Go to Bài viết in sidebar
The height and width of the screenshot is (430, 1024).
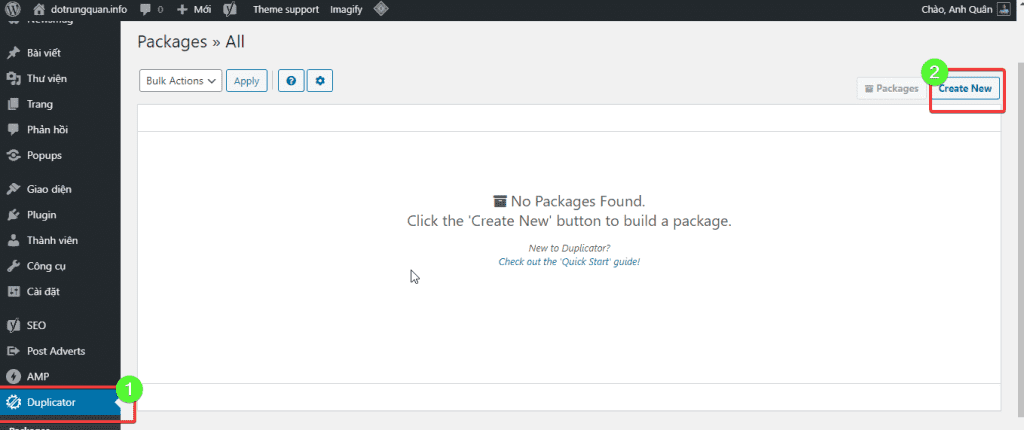tap(44, 53)
